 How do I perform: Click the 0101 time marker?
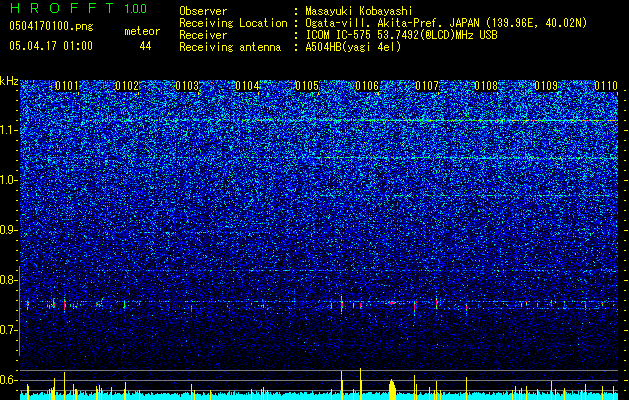[67, 86]
